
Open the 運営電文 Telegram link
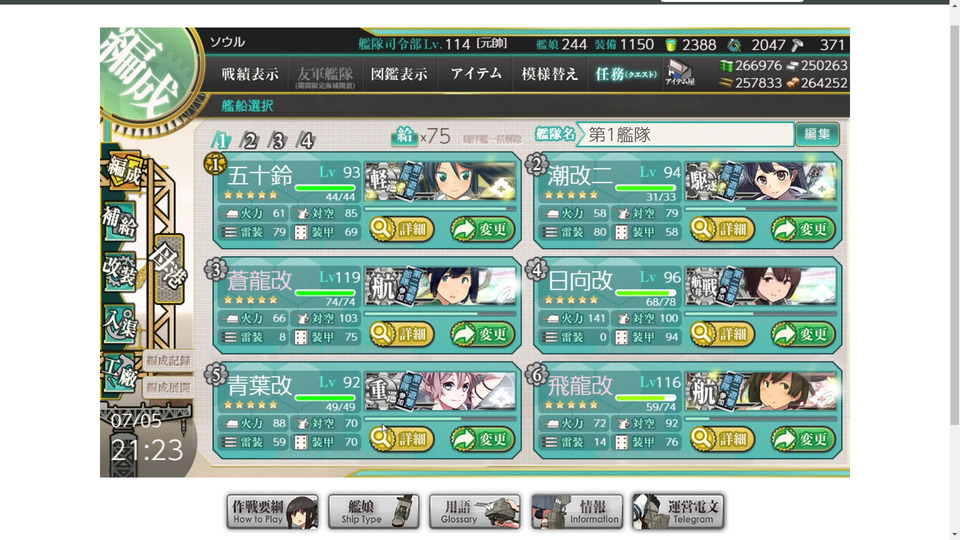pyautogui.click(x=678, y=512)
